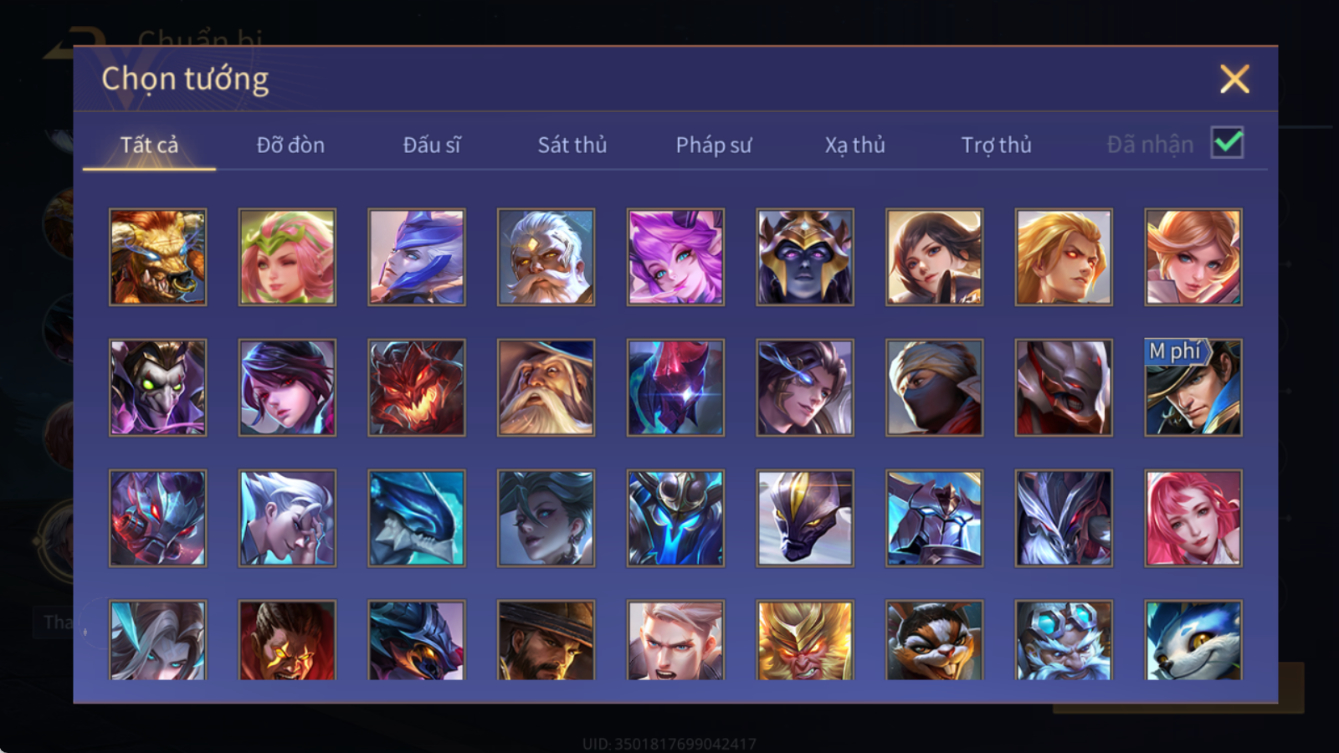Select the hero marked 'M phí'
This screenshot has height=753, width=1339.
[1193, 388]
